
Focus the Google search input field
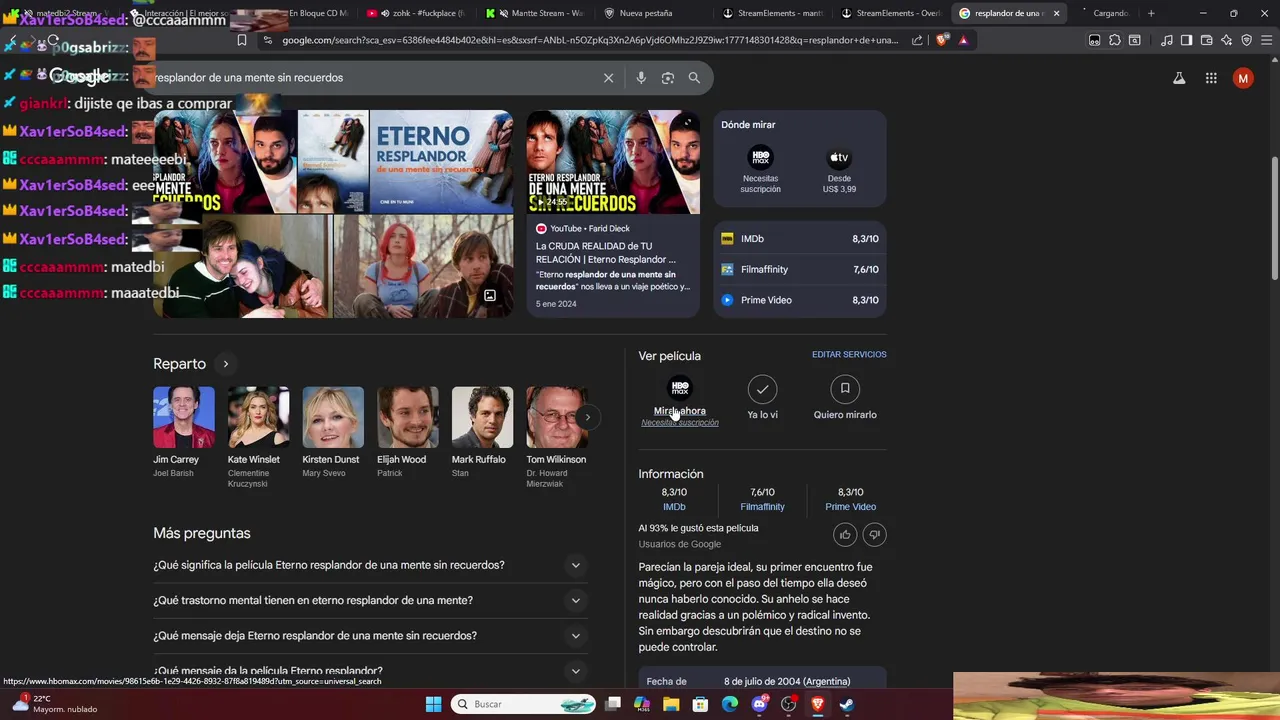tap(375, 78)
